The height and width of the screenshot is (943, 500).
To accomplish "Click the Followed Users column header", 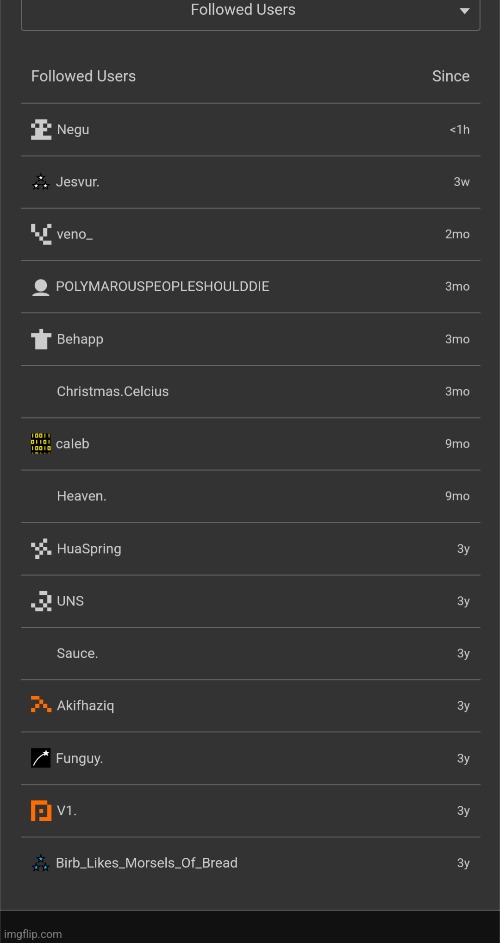I will click(x=83, y=76).
